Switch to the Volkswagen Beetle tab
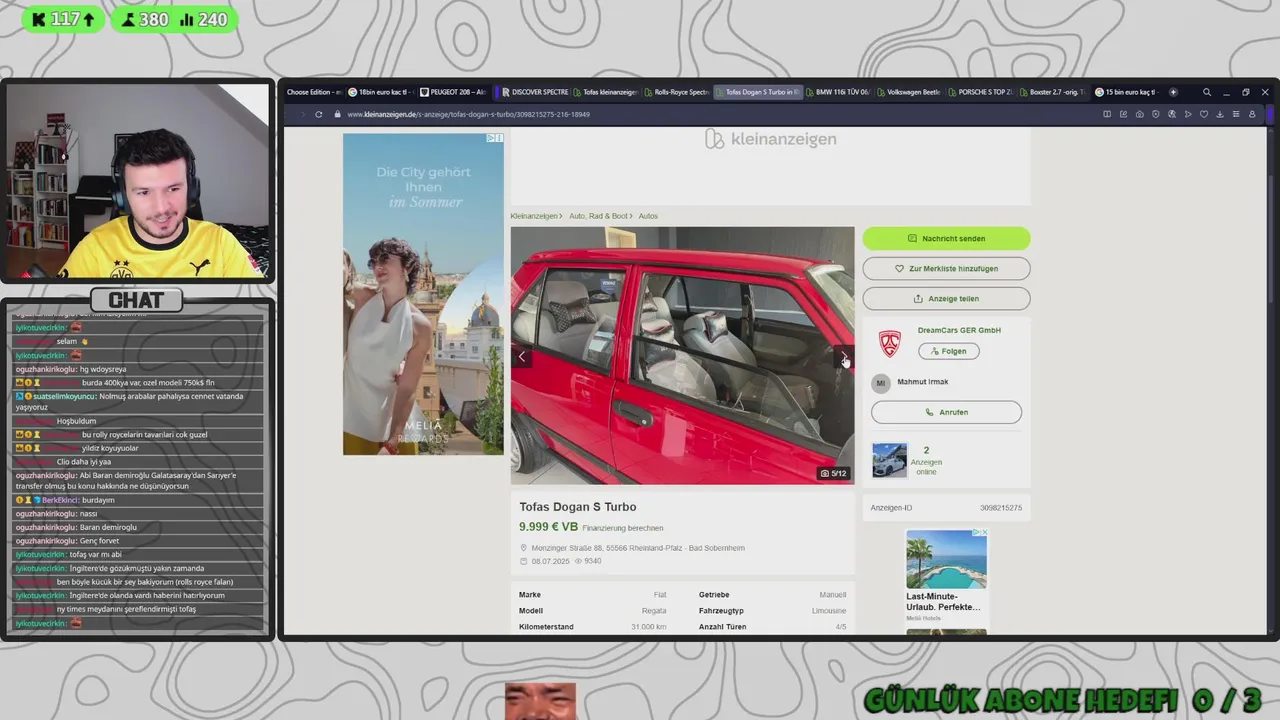The width and height of the screenshot is (1280, 720). (908, 92)
